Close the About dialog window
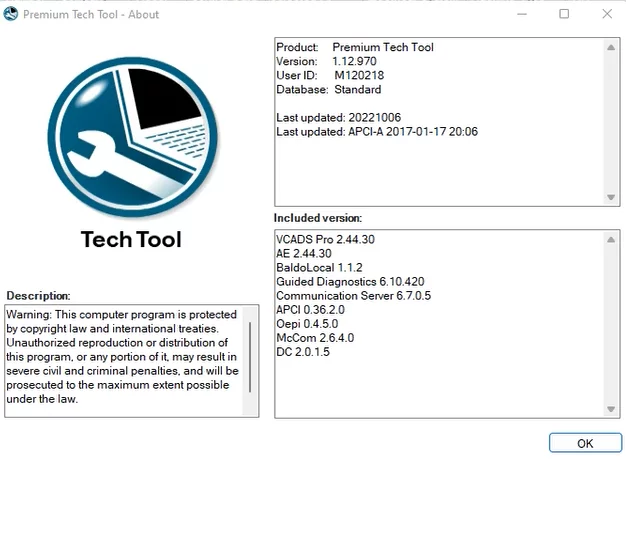 607,14
